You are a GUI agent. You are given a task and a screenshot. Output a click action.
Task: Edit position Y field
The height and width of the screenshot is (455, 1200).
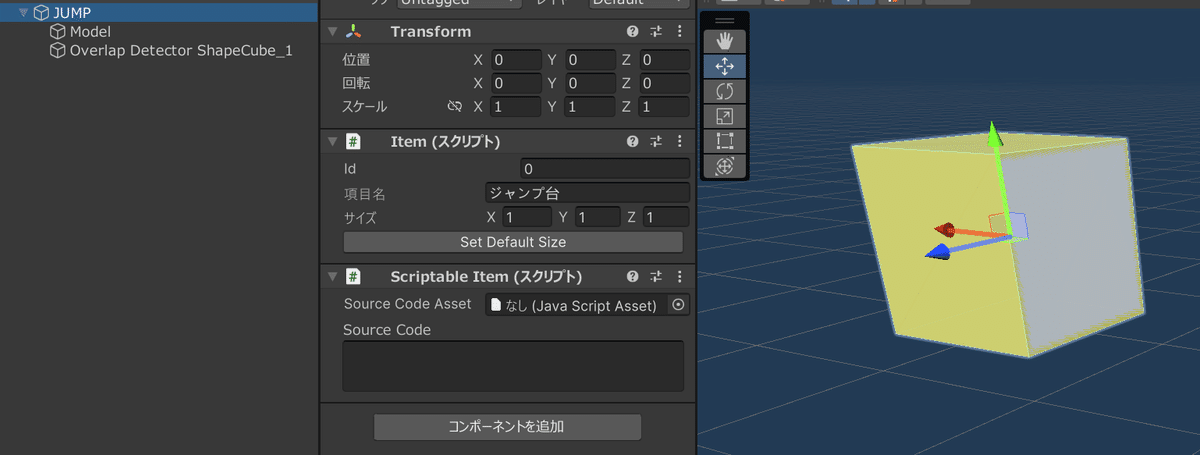click(x=590, y=60)
